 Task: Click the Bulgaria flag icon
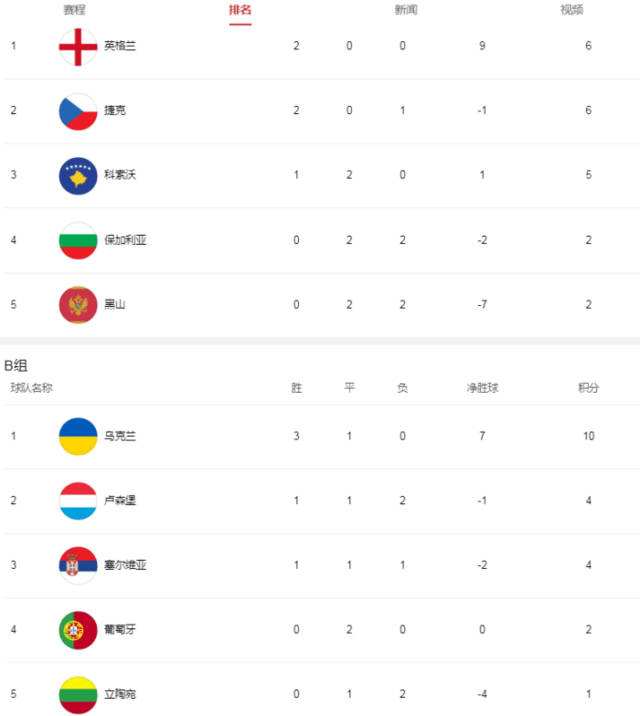tap(78, 241)
